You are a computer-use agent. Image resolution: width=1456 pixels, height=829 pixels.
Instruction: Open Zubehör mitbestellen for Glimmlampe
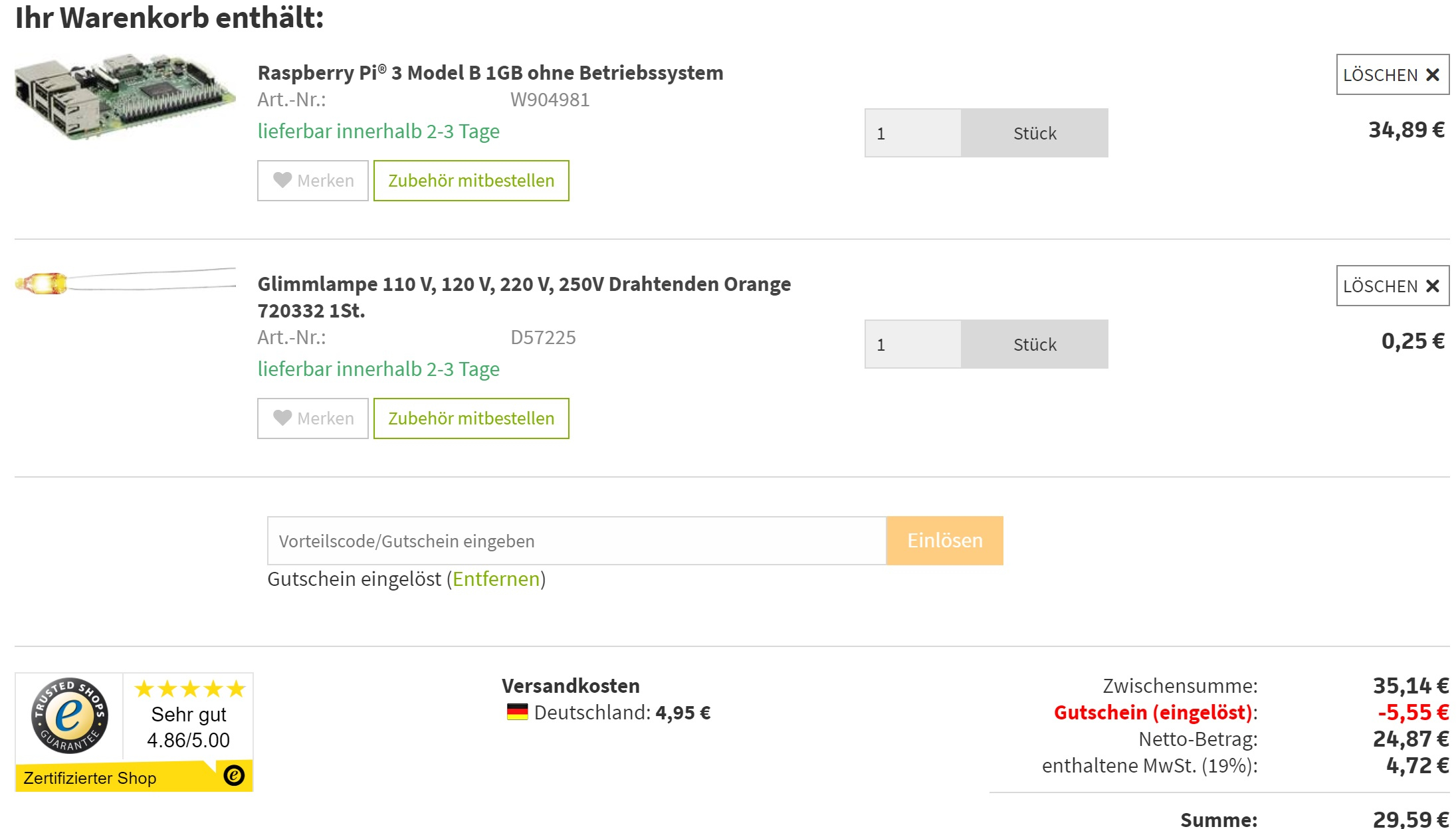coord(471,418)
